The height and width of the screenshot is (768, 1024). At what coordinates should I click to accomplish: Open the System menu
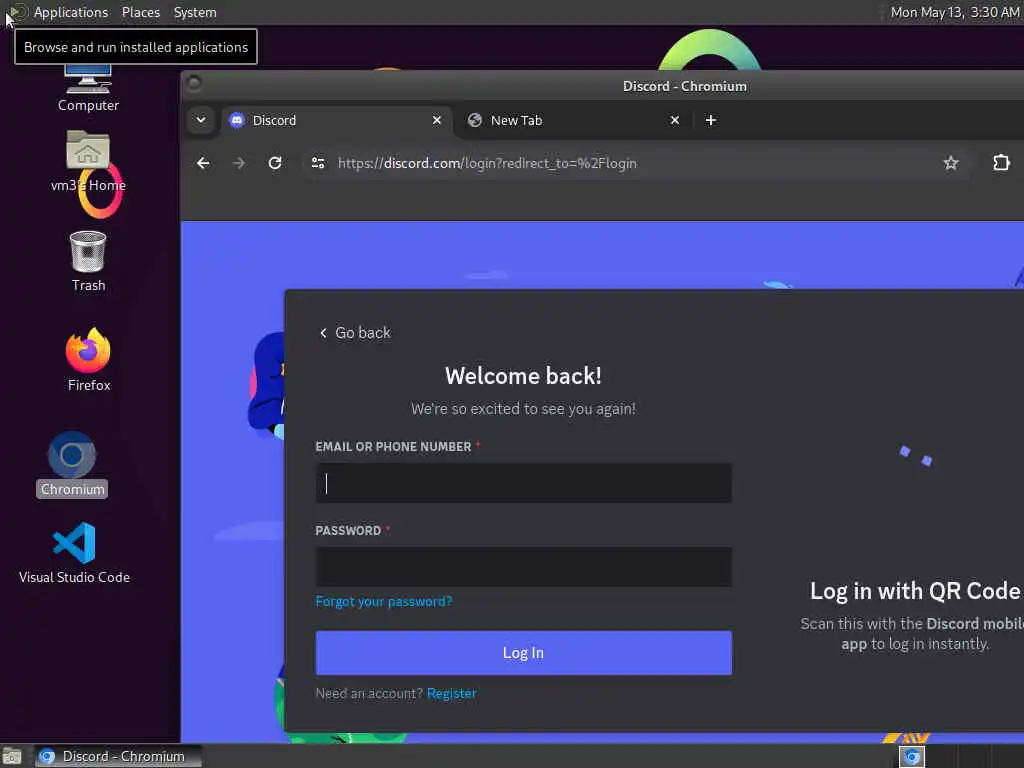click(x=195, y=12)
